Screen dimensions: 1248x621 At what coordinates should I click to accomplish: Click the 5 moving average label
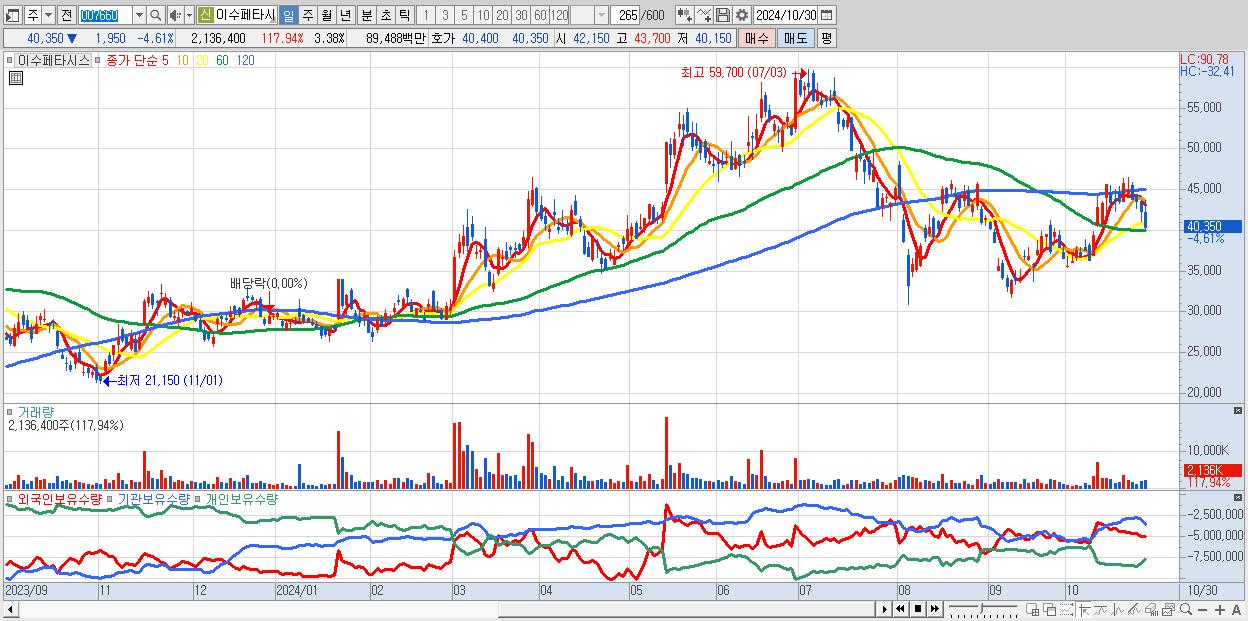164,60
